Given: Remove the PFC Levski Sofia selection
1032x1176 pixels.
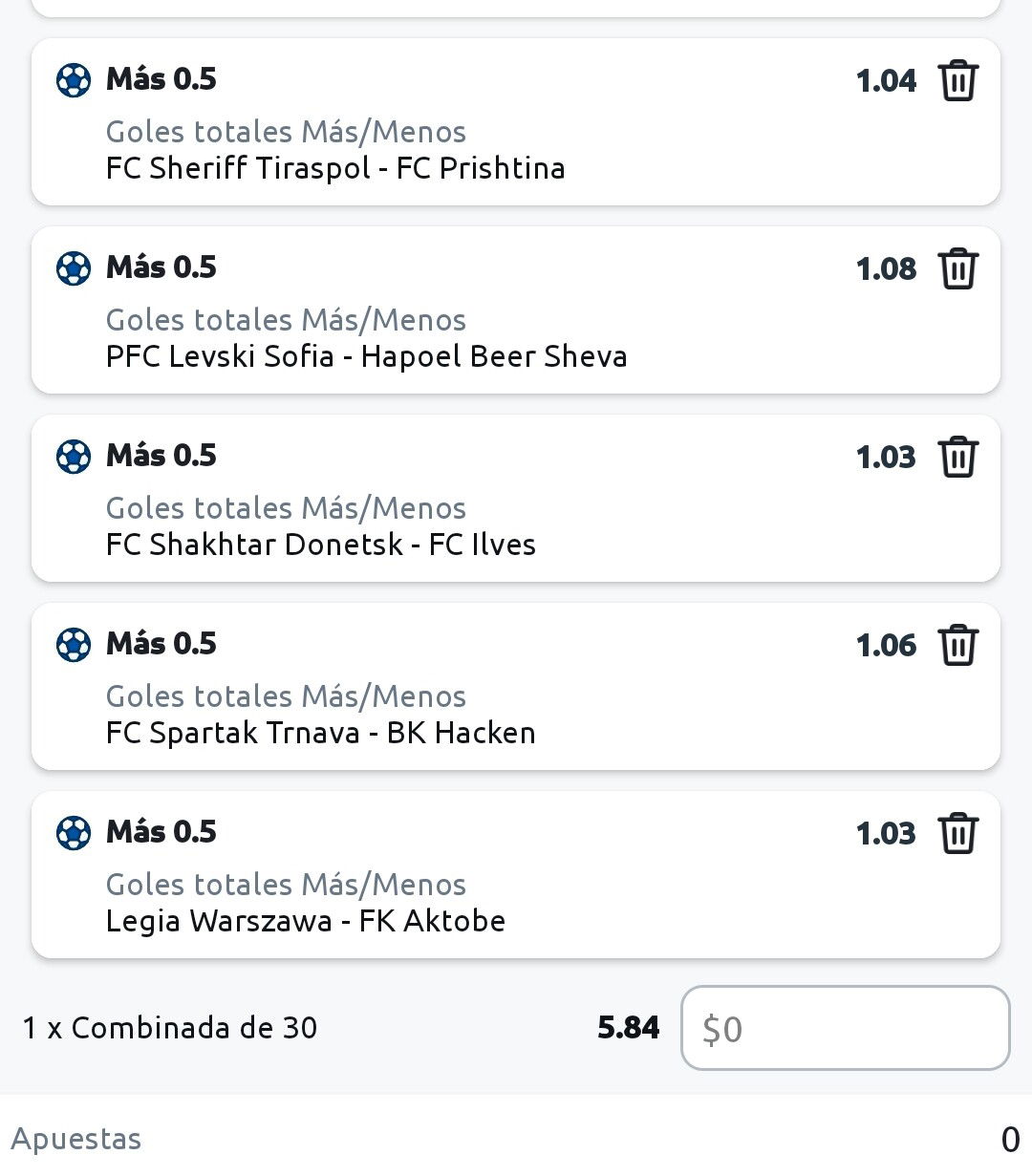Looking at the screenshot, I should (x=957, y=268).
